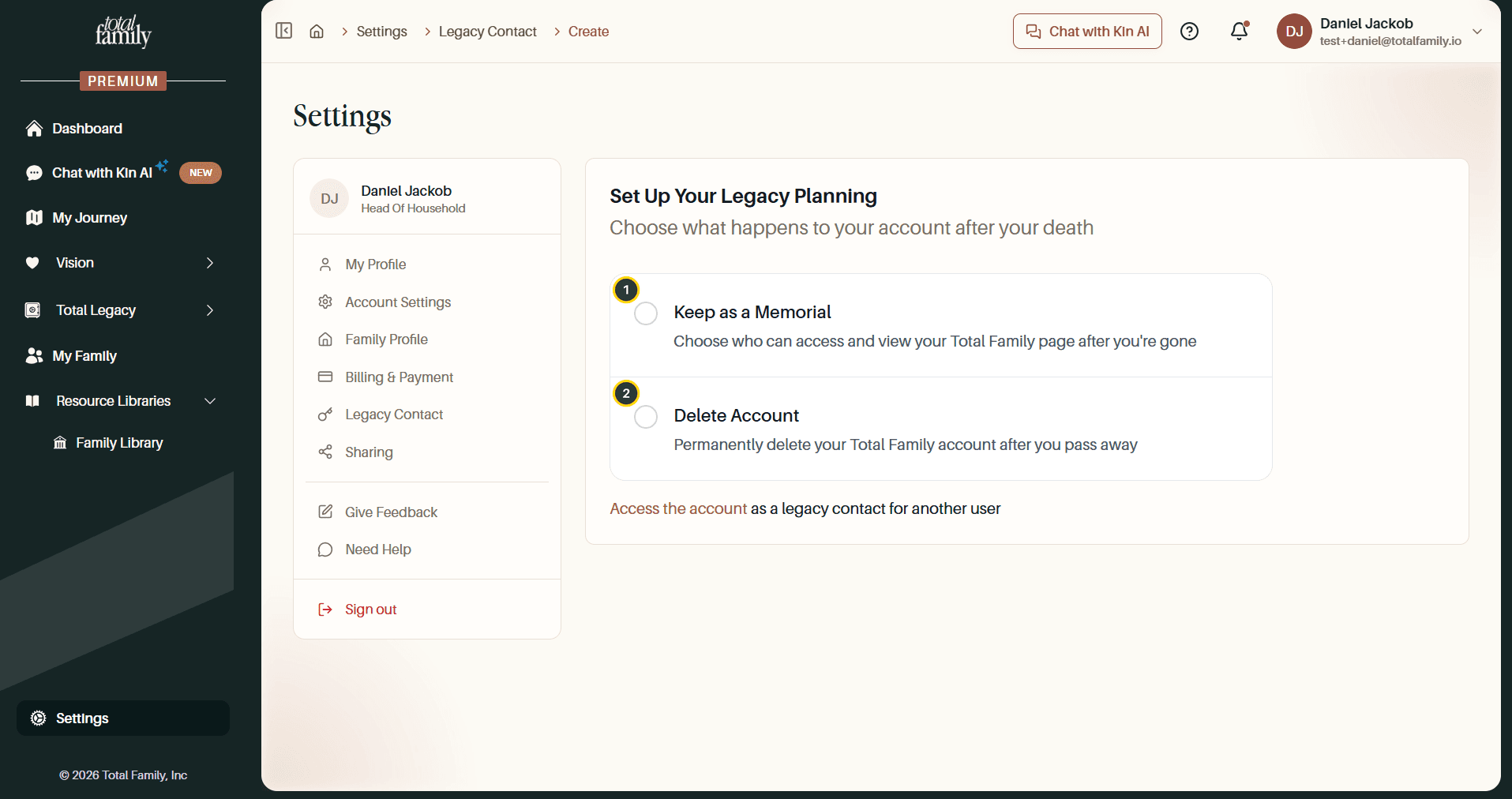This screenshot has width=1512, height=799.
Task: Click the Total Legacy vault icon
Action: coord(32,310)
